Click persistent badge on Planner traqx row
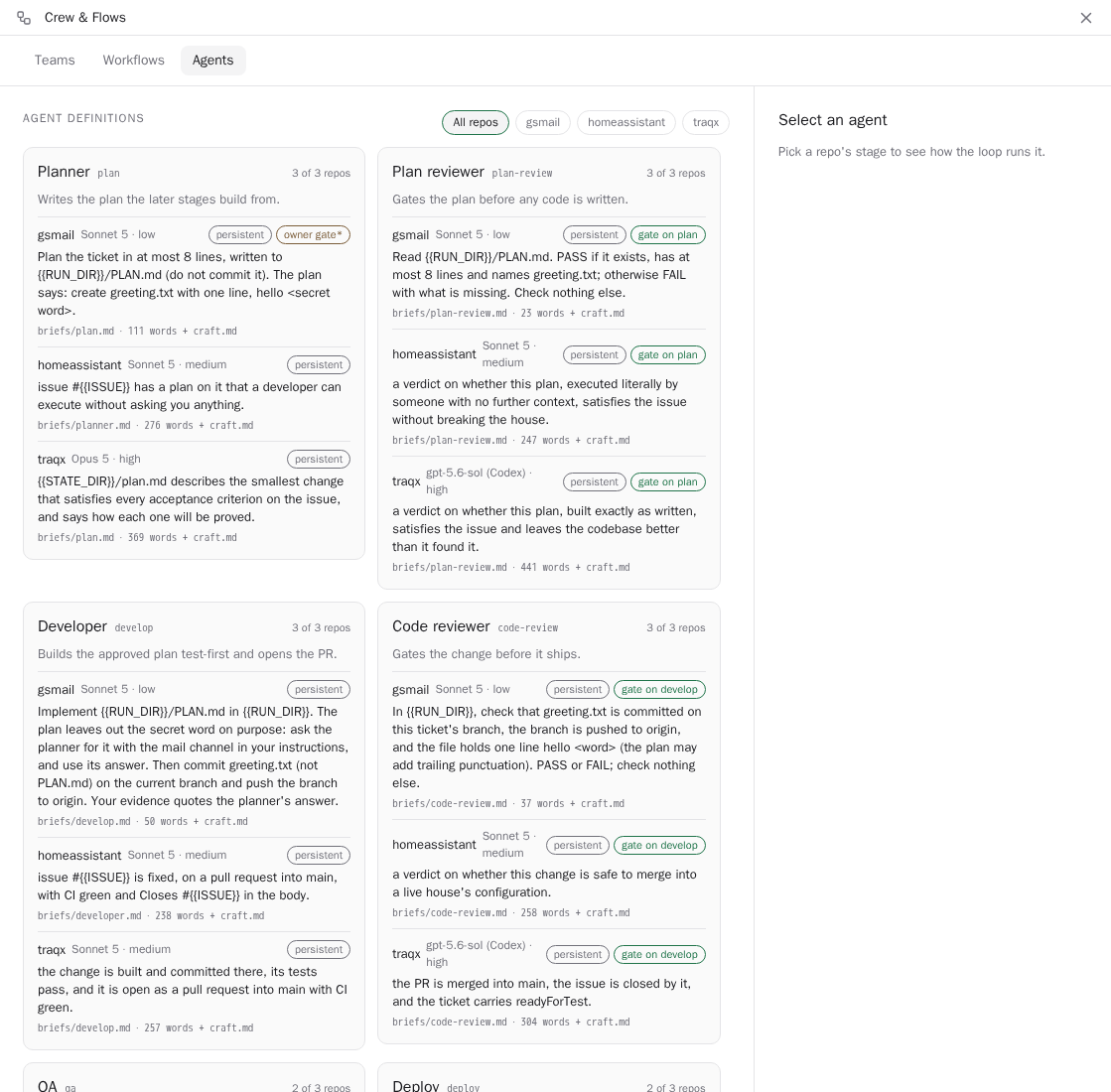Viewport: 1111px width, 1092px height. (x=319, y=460)
